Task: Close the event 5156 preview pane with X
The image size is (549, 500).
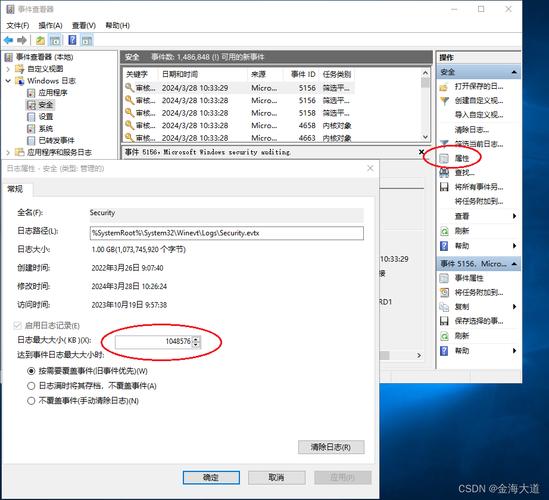Action: (x=422, y=152)
